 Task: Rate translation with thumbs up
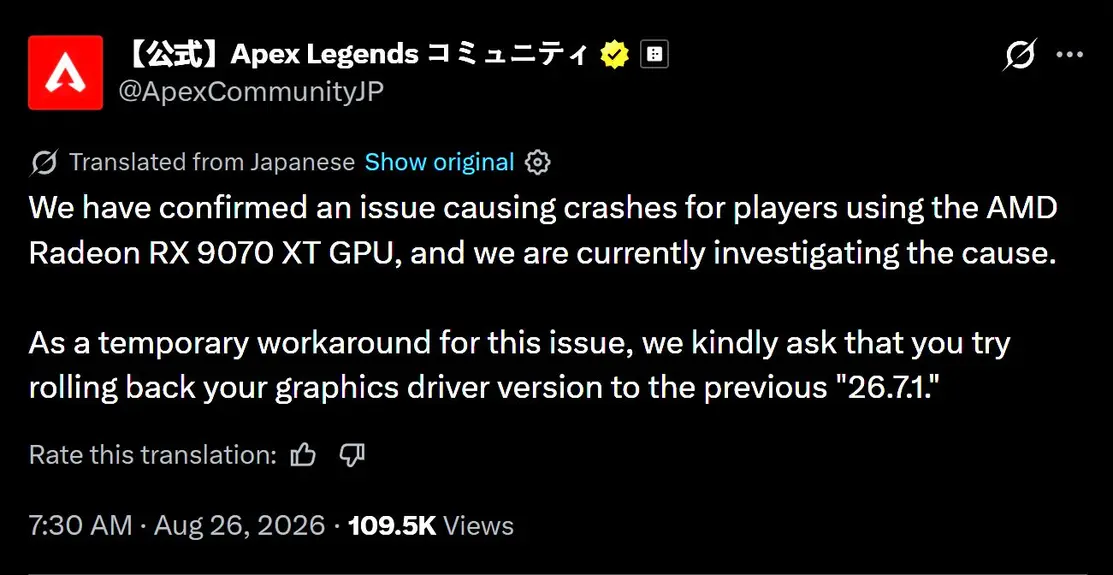303,454
